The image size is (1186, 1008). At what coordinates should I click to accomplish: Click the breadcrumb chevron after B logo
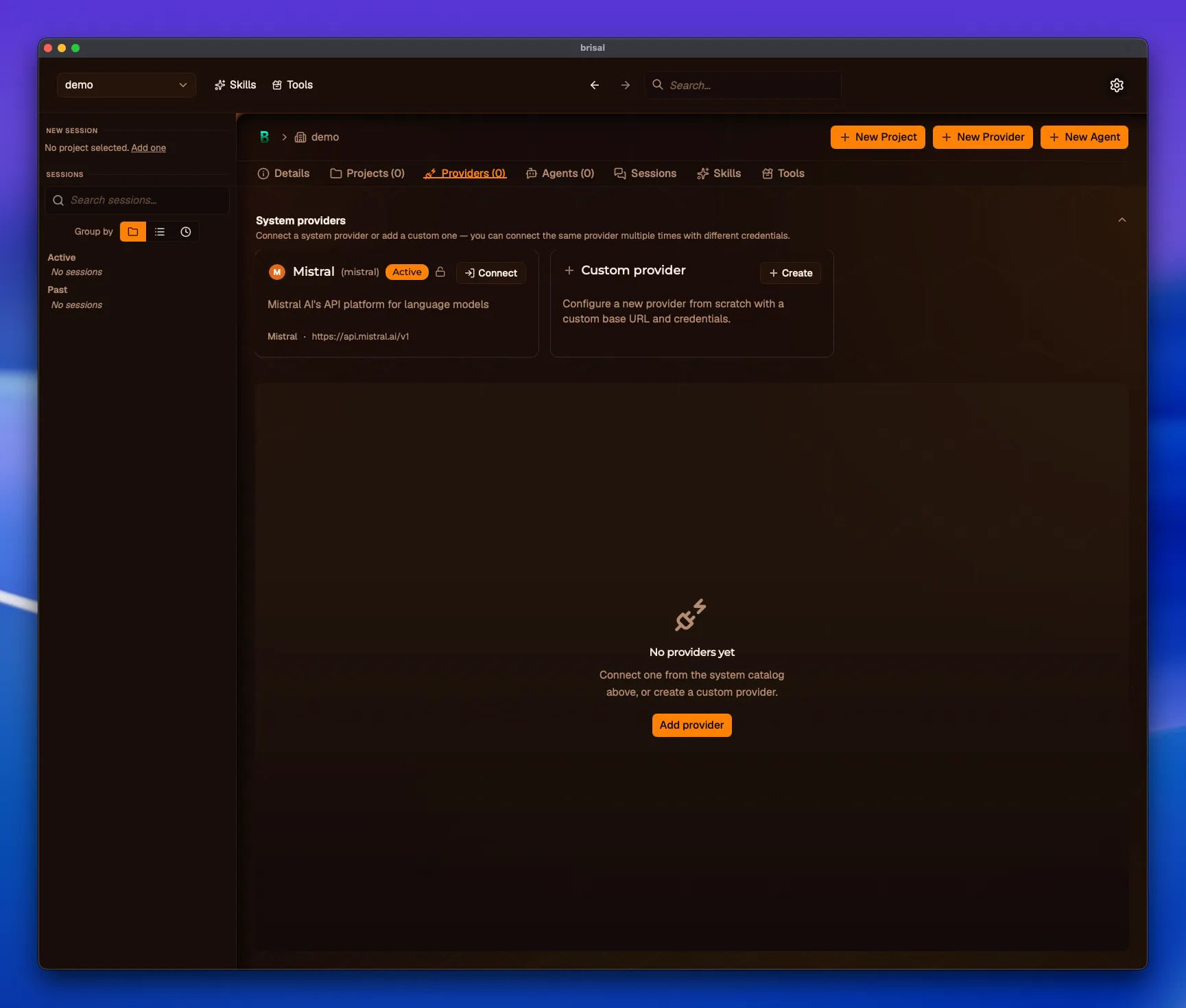point(284,137)
